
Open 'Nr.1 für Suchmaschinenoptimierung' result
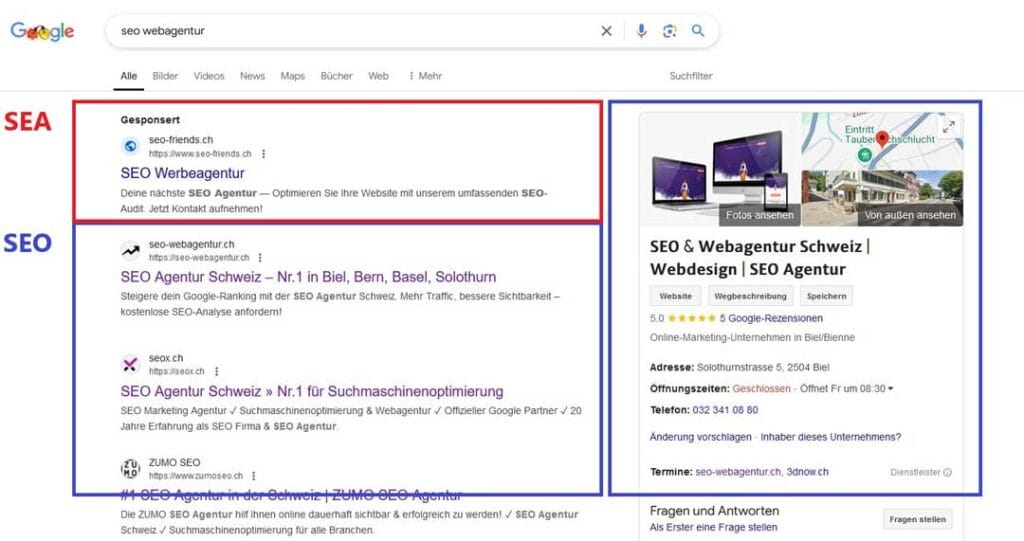(x=312, y=391)
